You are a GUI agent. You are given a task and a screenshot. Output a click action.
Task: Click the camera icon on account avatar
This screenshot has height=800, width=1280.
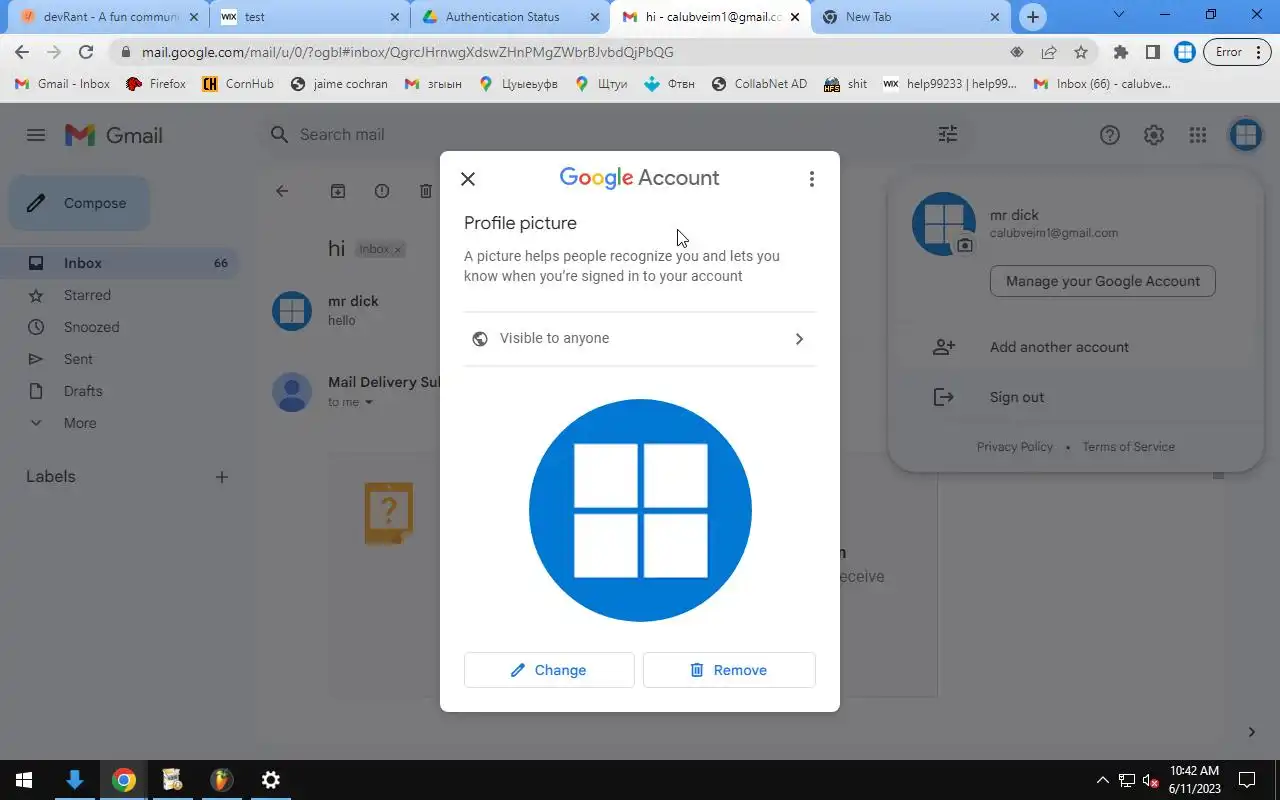tap(965, 245)
